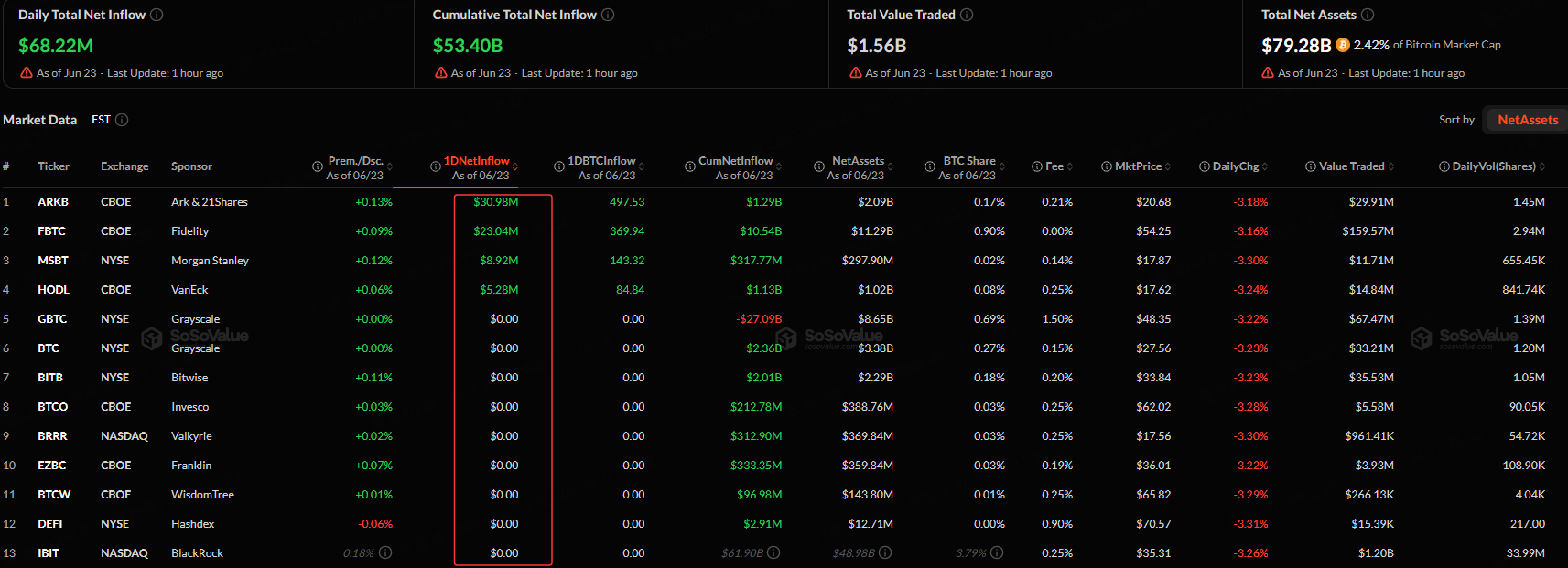Click warning icon under $53.40B cumulative inflow
The height and width of the screenshot is (568, 1568).
441,72
